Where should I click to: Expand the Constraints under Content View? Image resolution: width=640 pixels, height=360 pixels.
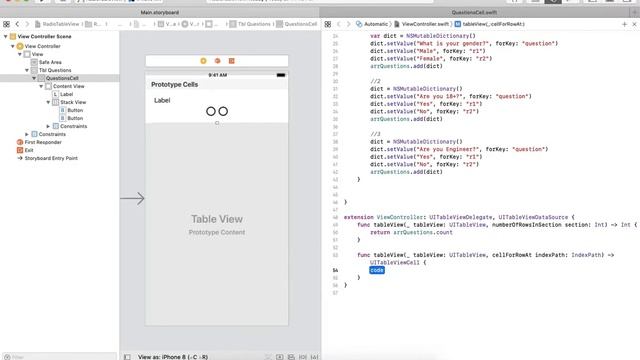[48, 126]
